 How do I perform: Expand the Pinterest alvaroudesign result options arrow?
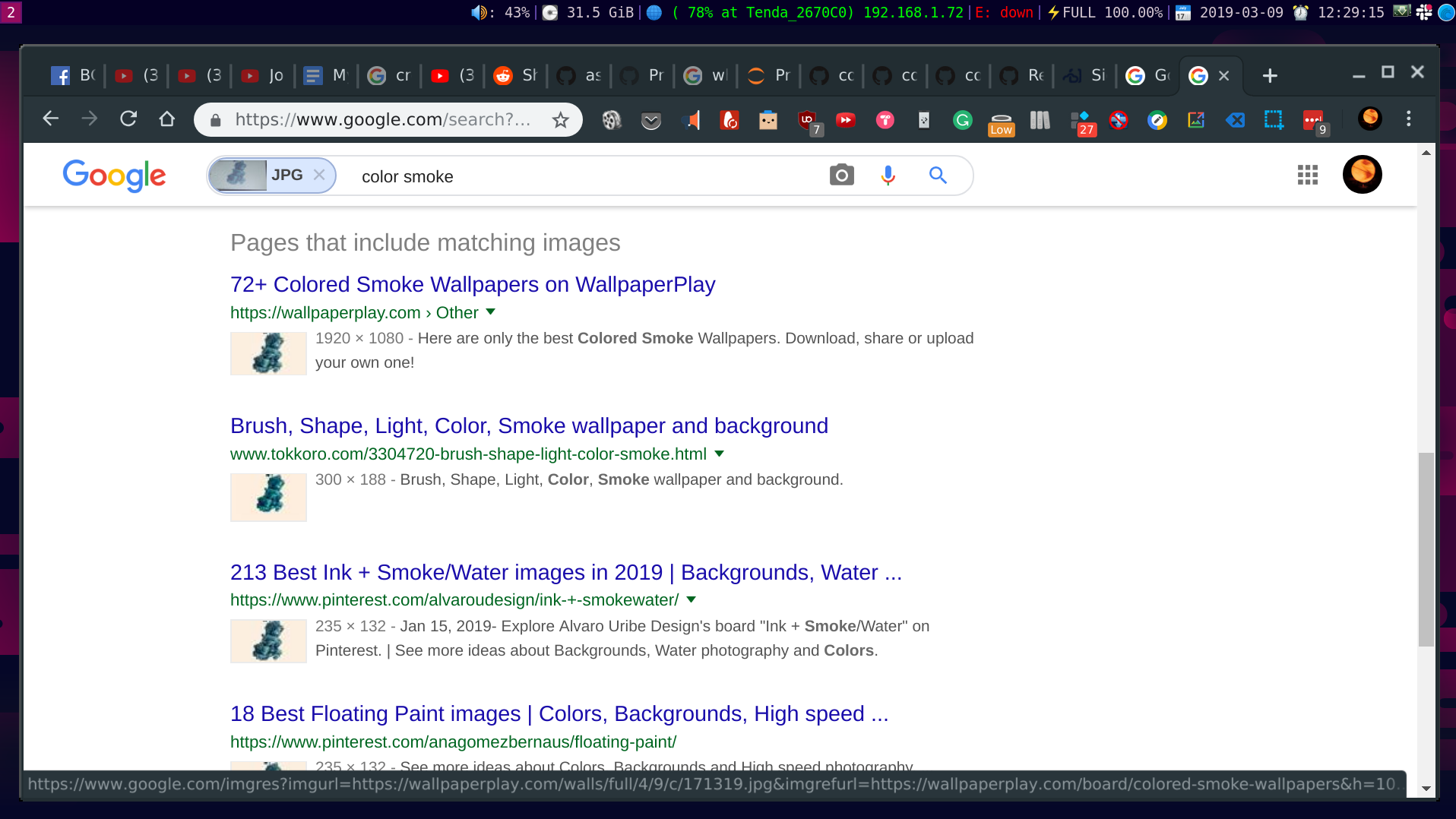pos(692,599)
